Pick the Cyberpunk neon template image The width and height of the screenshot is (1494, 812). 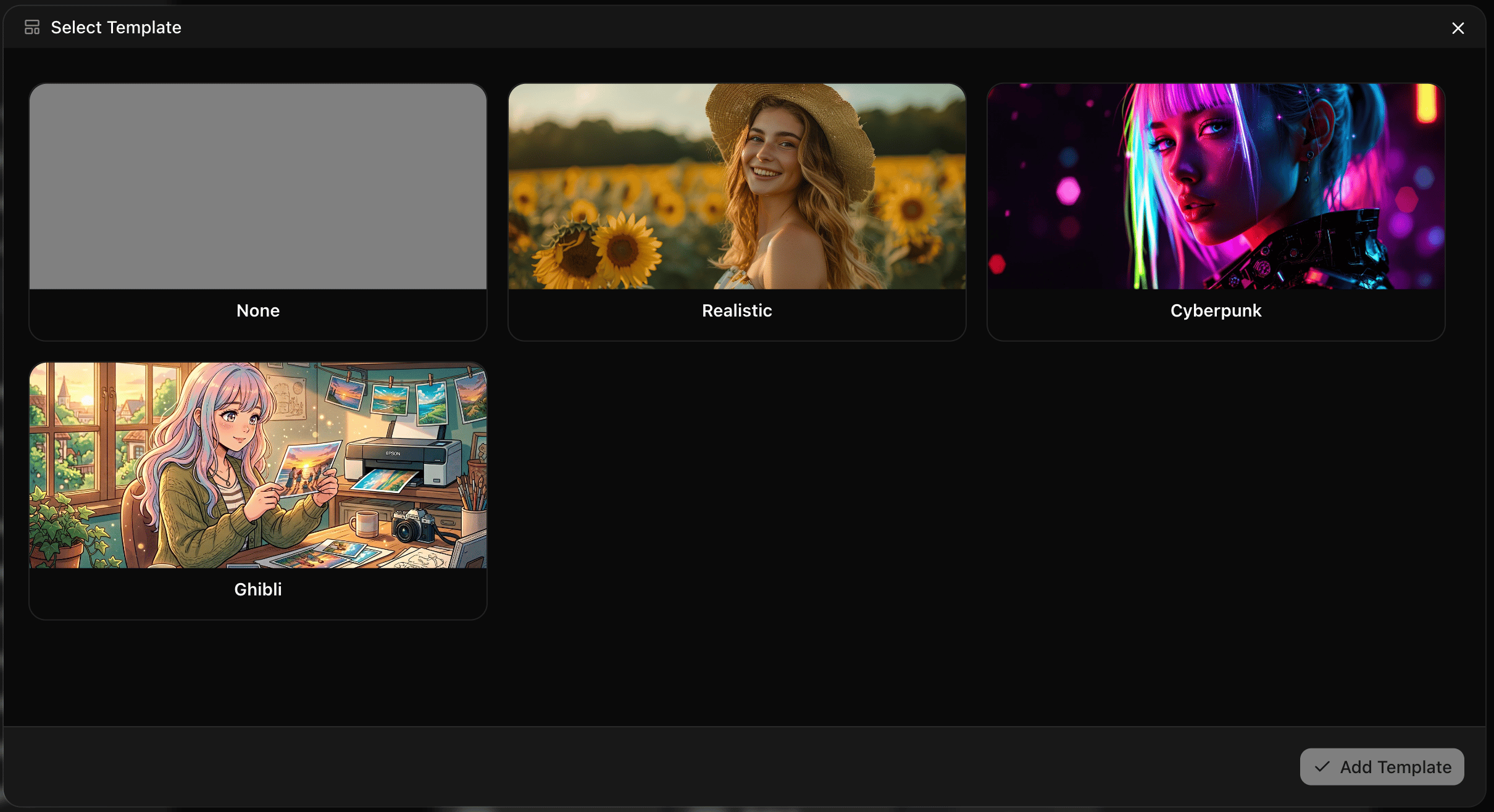pyautogui.click(x=1216, y=186)
